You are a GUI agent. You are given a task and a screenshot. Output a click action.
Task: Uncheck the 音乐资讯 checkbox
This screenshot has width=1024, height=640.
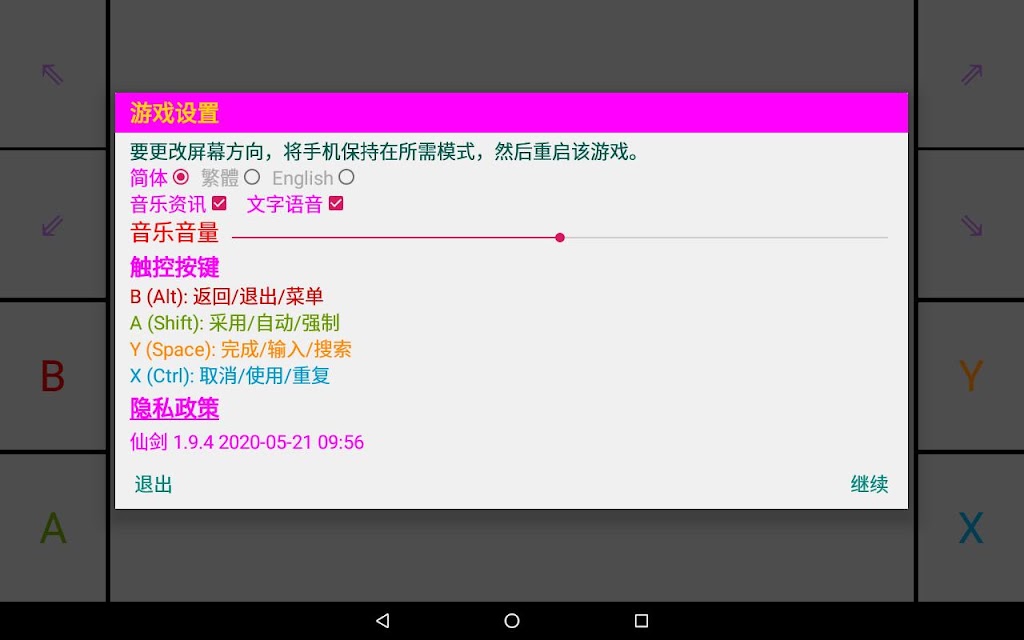point(219,204)
